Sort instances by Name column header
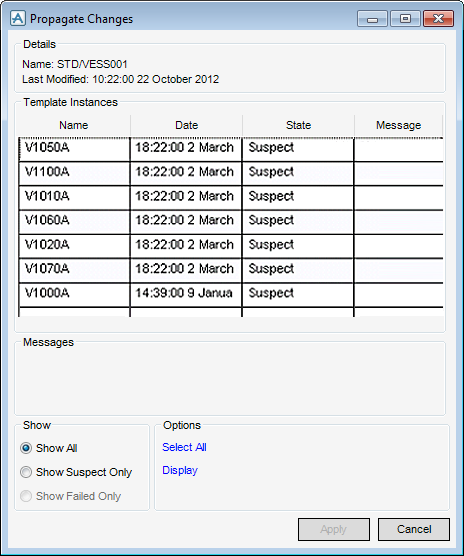 point(74,126)
